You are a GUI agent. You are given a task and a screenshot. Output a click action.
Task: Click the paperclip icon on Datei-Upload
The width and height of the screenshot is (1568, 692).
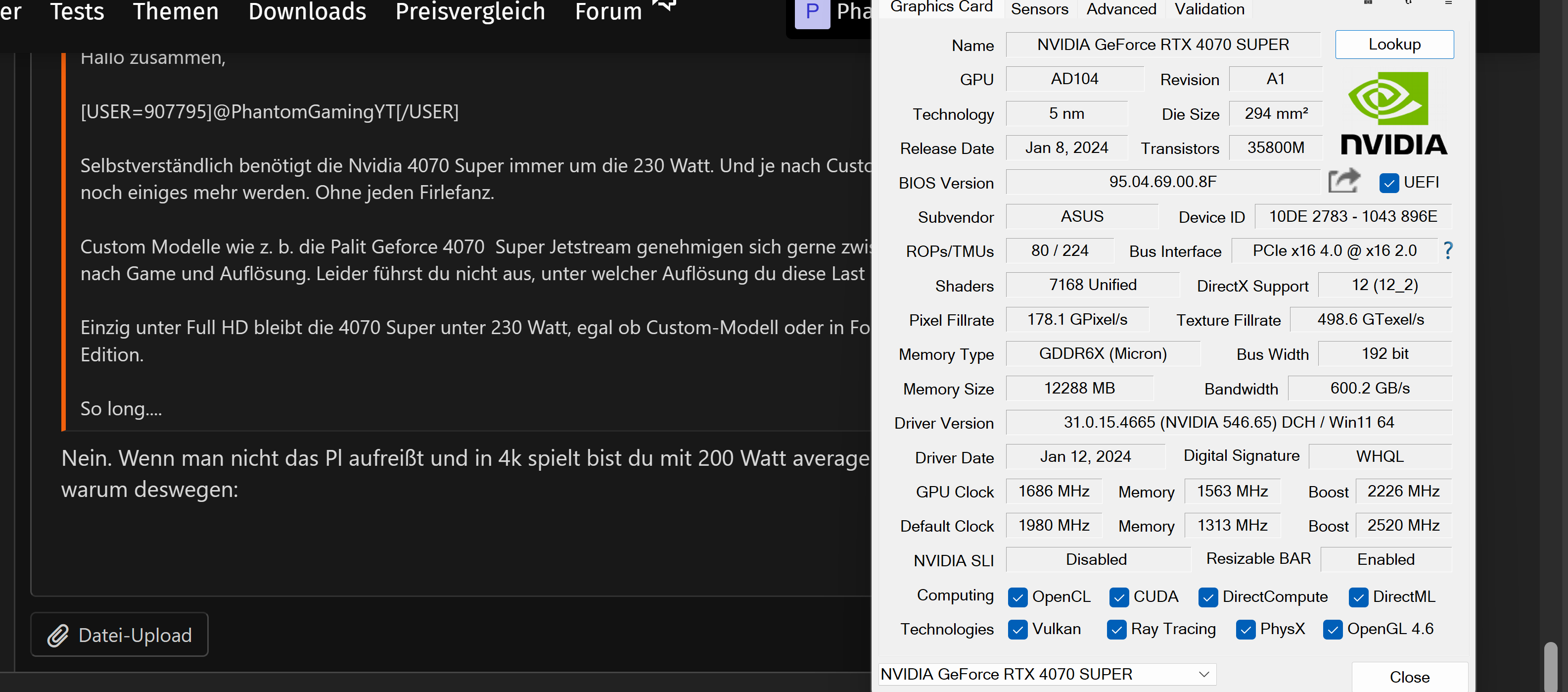click(58, 635)
